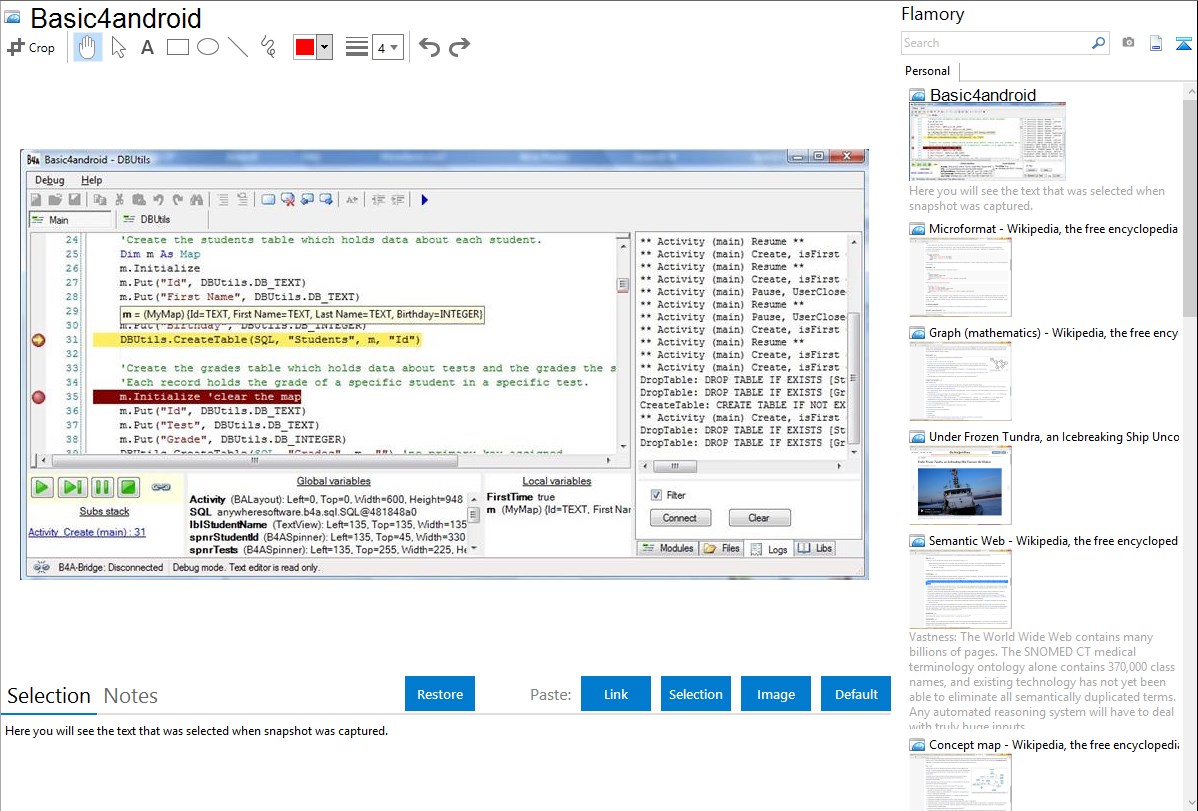Click the line thickness icon
Viewport: 1198px width, 811px height.
tap(357, 47)
